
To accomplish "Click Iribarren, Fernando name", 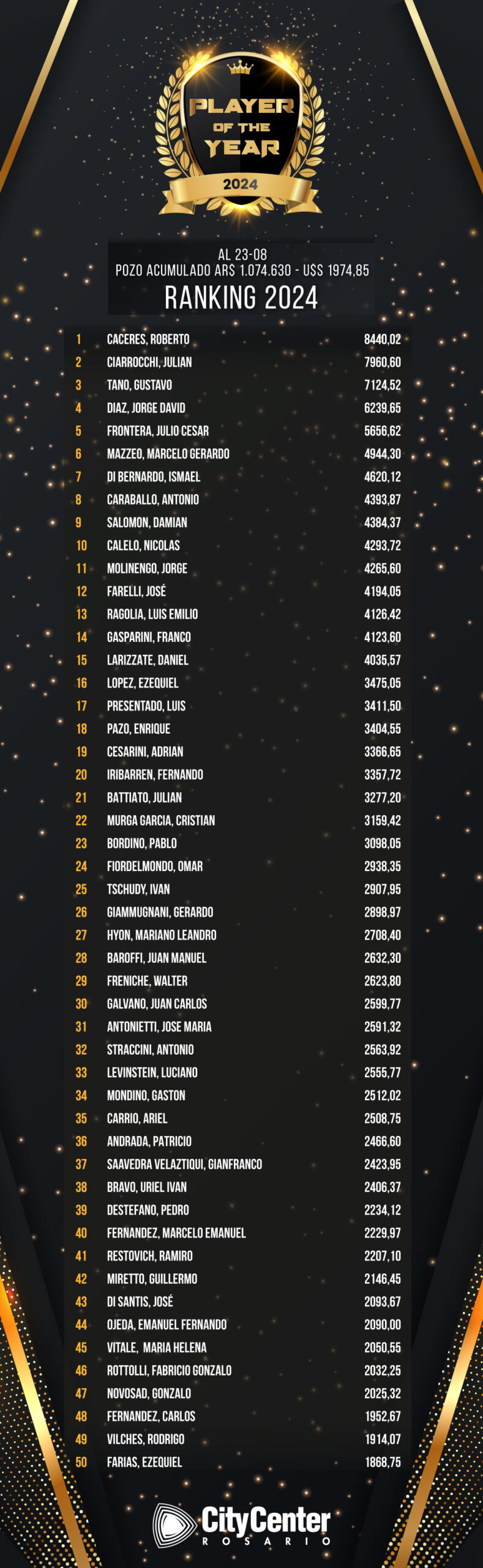I will pyautogui.click(x=155, y=775).
